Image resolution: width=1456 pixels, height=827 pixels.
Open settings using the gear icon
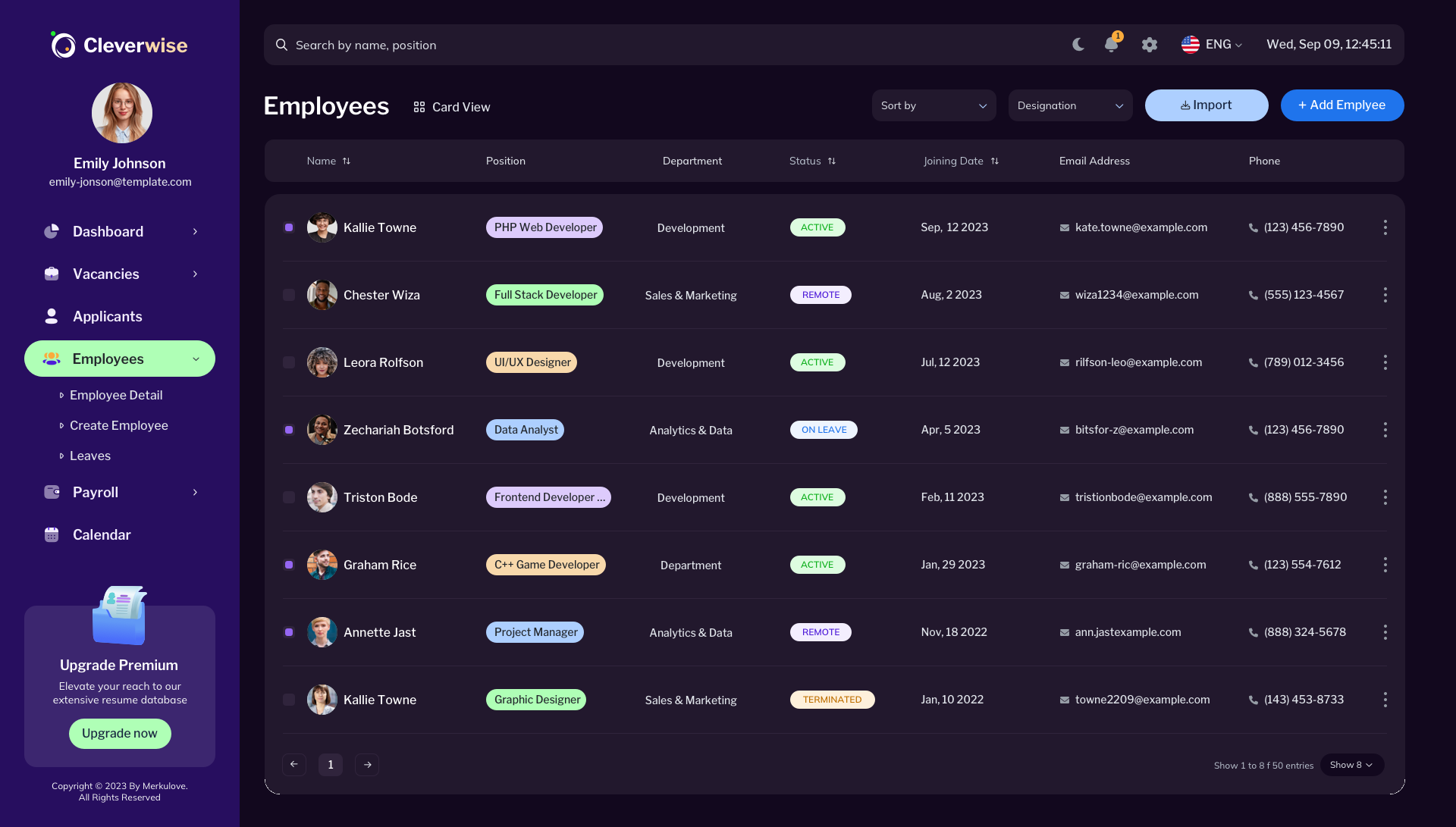point(1149,45)
